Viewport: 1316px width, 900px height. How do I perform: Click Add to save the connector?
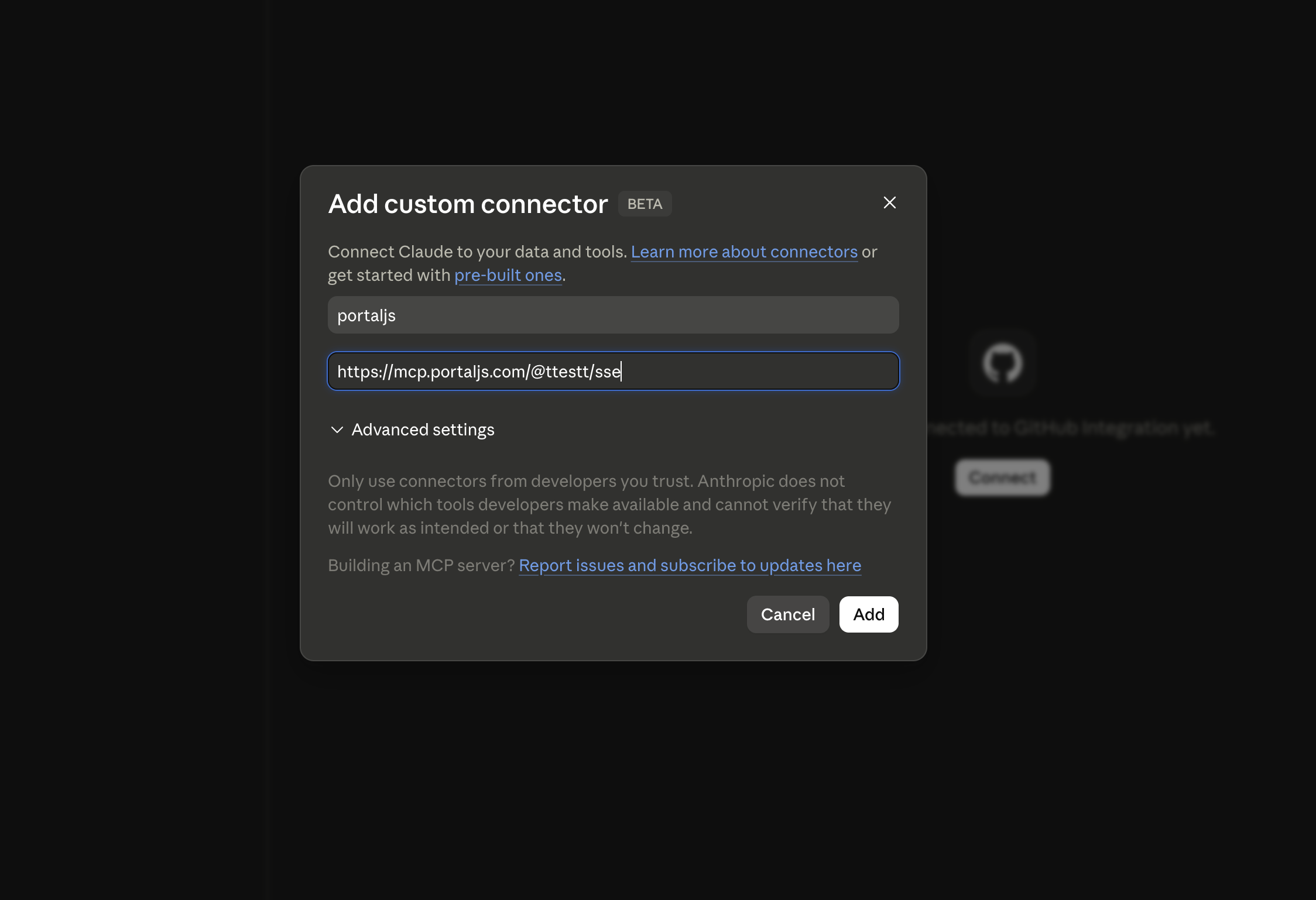pyautogui.click(x=869, y=614)
